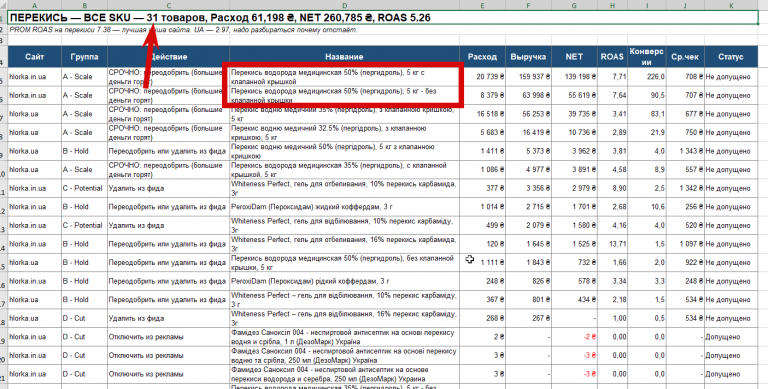Click product name PeroxiDam (Пероксидам) рідкий коффердам, 3 г
Viewport: 768px width, 389px height.
[x=344, y=281]
